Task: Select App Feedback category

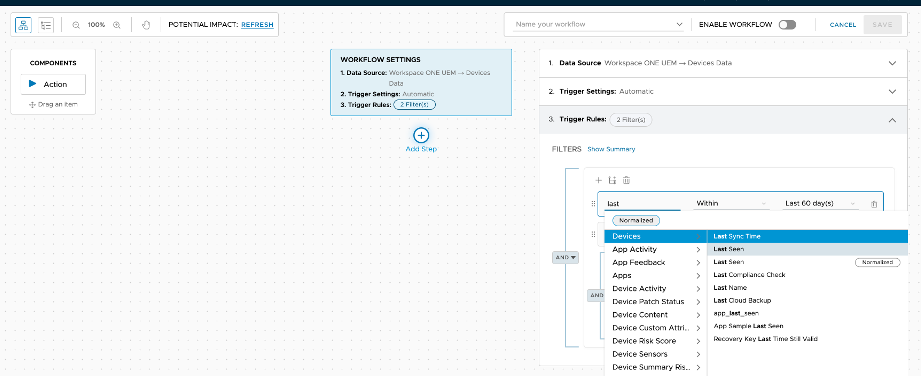Action: point(655,262)
